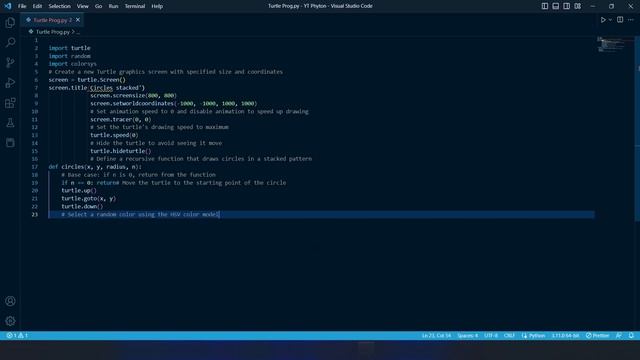Open the Customize Layout control

click(578, 6)
